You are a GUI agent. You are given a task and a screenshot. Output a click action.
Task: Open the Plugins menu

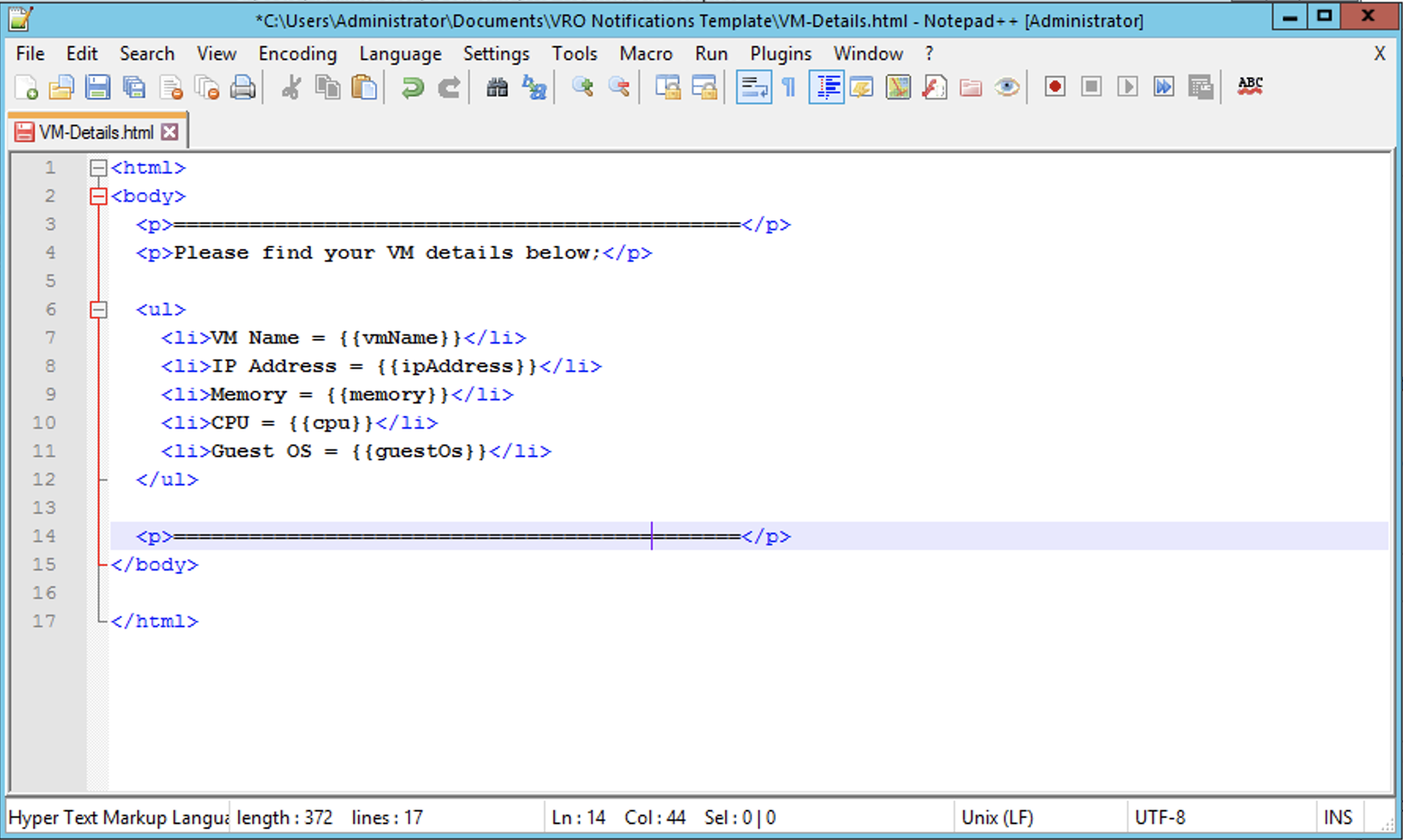(x=780, y=54)
